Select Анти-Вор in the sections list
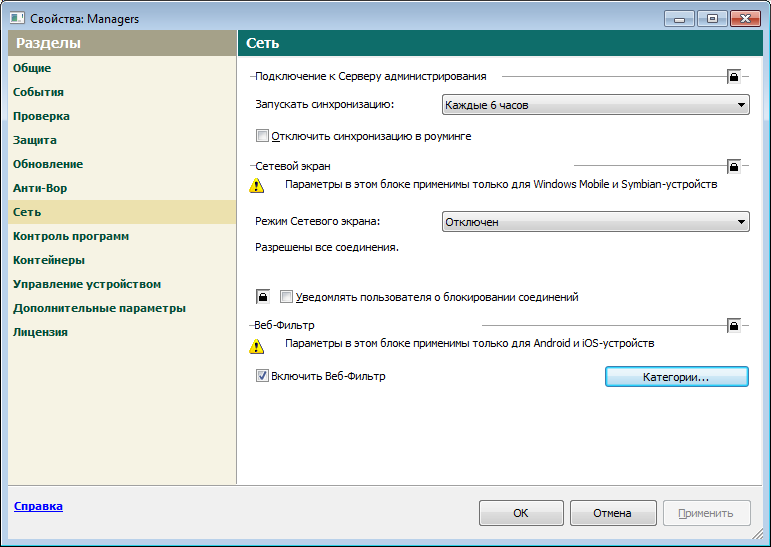 point(40,188)
